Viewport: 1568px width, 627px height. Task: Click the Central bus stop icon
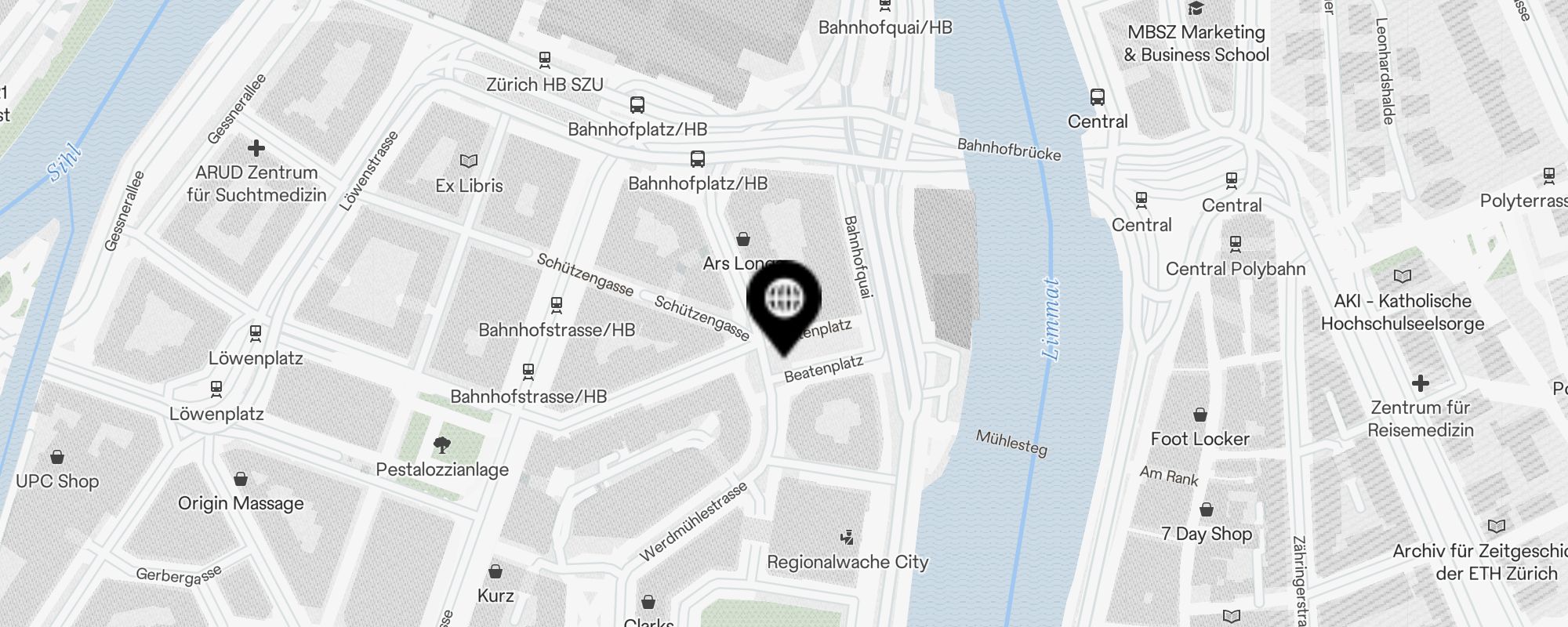pos(1098,97)
